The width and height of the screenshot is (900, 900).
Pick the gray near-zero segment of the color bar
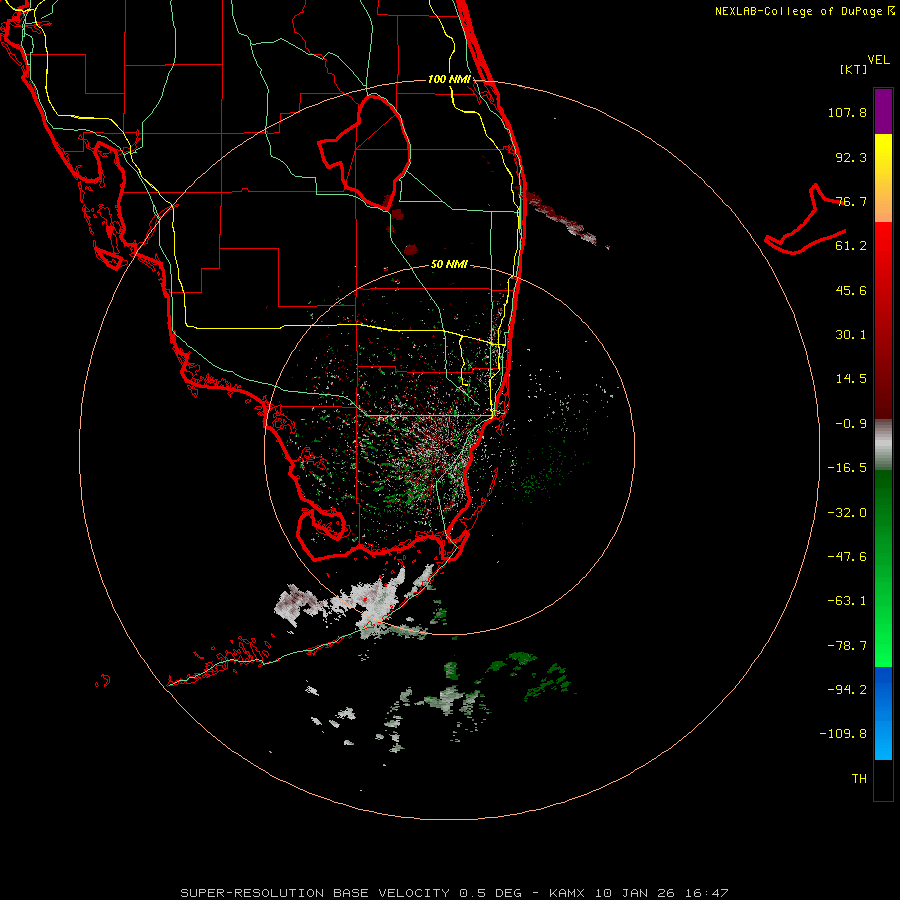883,445
